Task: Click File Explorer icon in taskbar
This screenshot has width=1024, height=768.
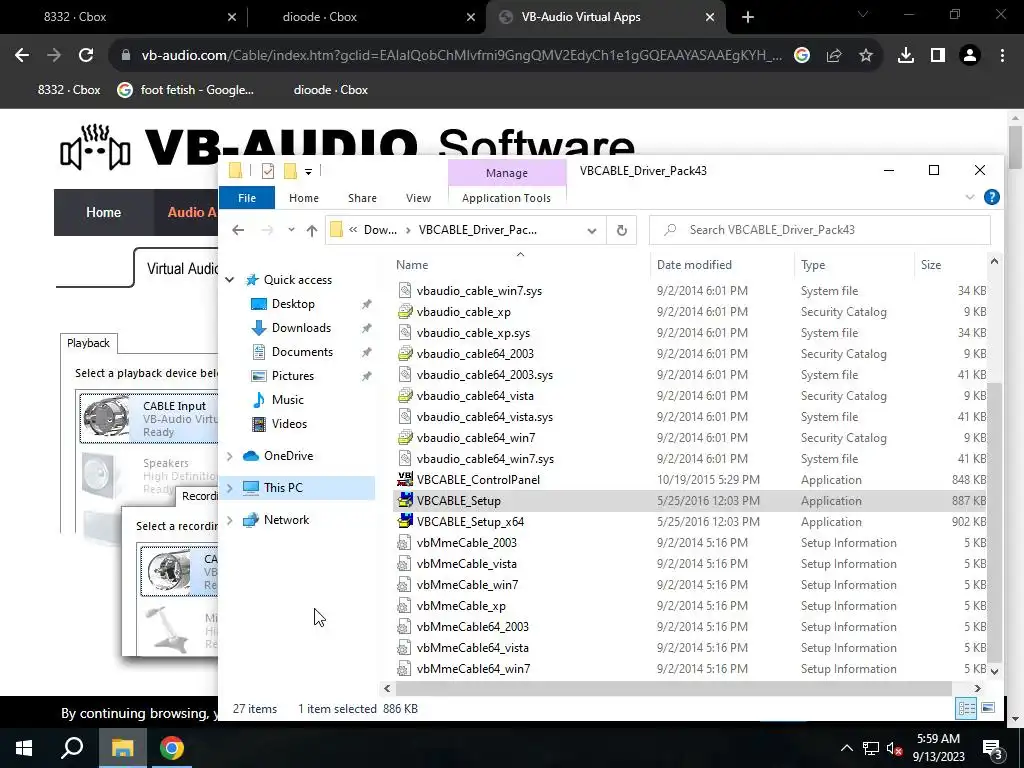Action: (x=122, y=748)
